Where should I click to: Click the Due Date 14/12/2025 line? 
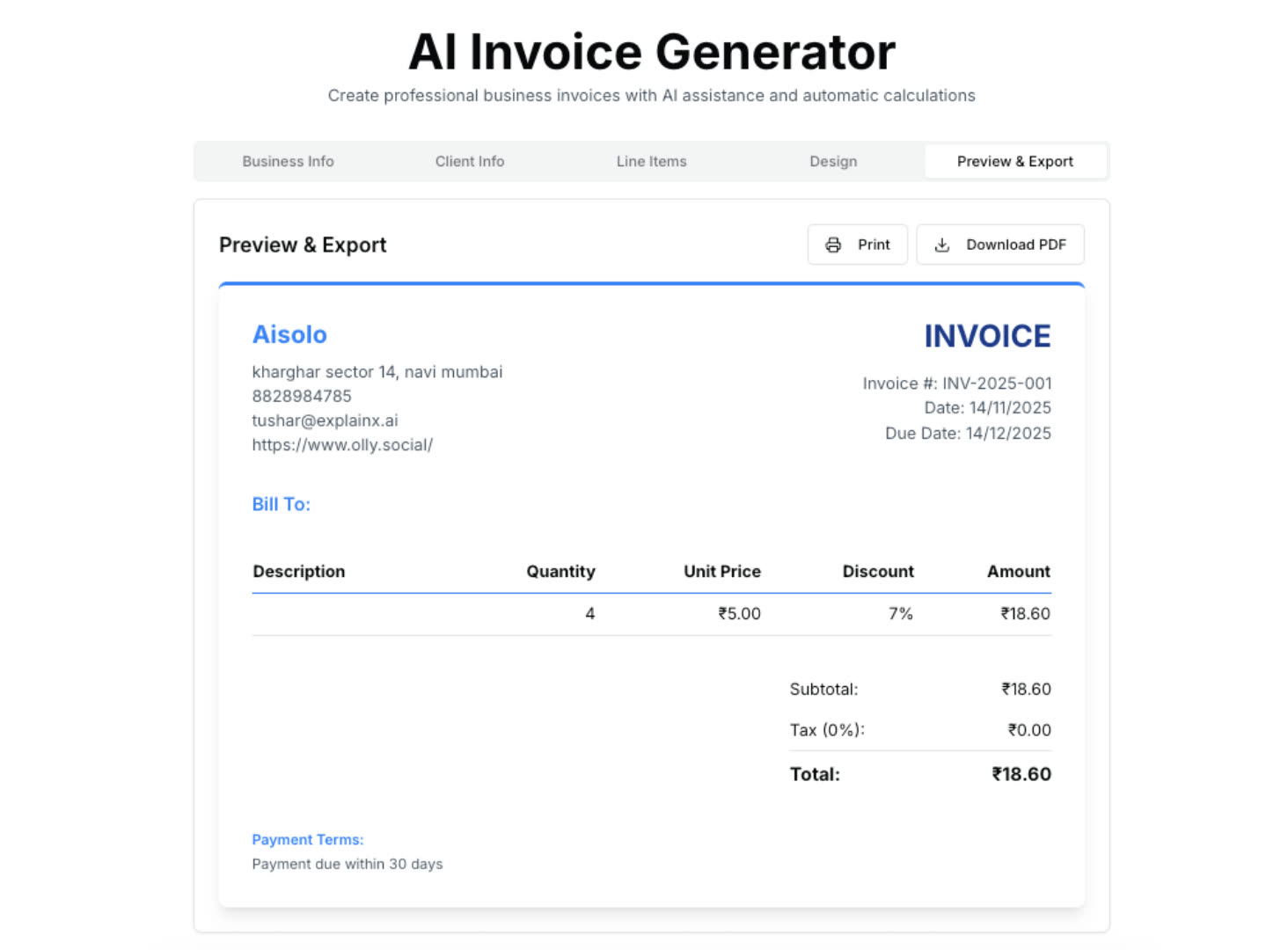968,434
